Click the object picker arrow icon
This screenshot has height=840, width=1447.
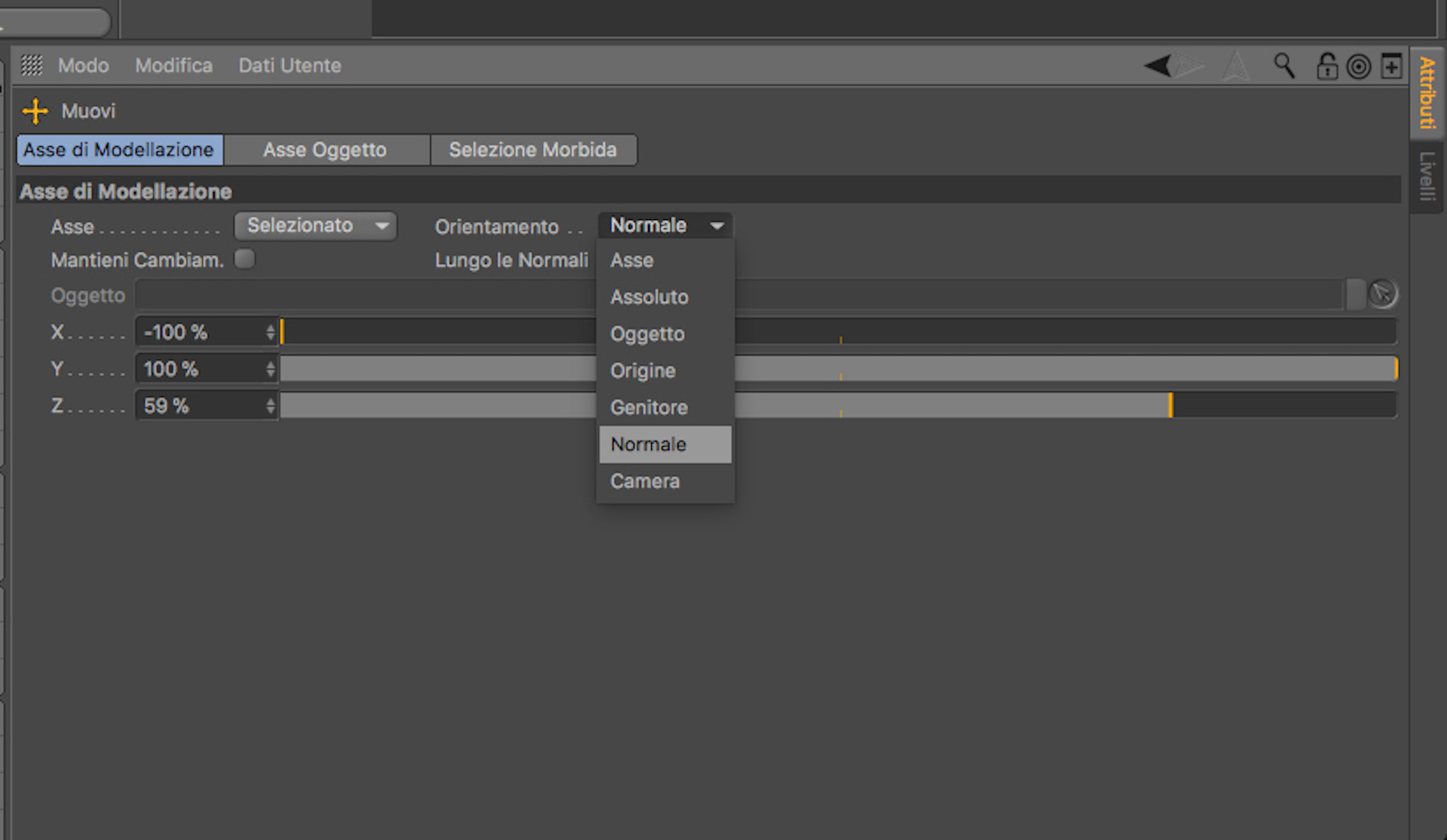pos(1382,294)
